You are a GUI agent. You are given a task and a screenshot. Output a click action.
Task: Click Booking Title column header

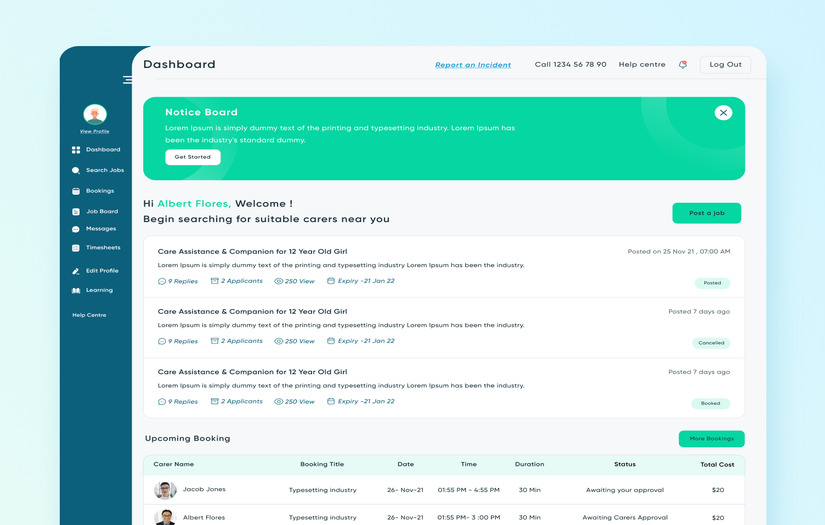[x=322, y=464]
